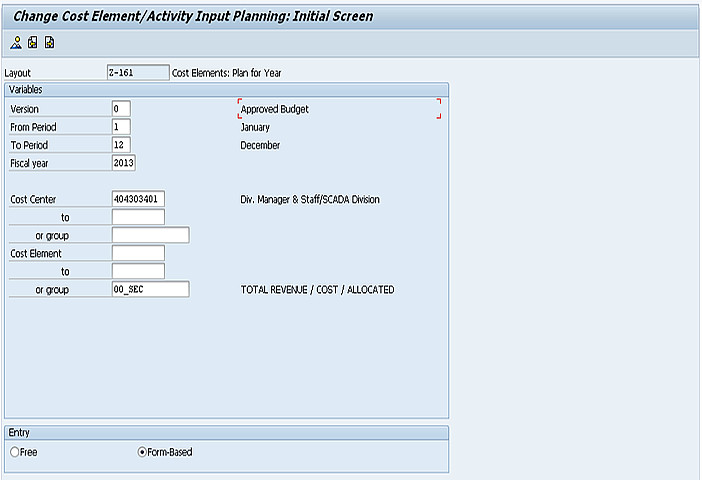Click the Cost Center 'to' range field
Viewport: 702px width, 480px height.
[x=138, y=217]
